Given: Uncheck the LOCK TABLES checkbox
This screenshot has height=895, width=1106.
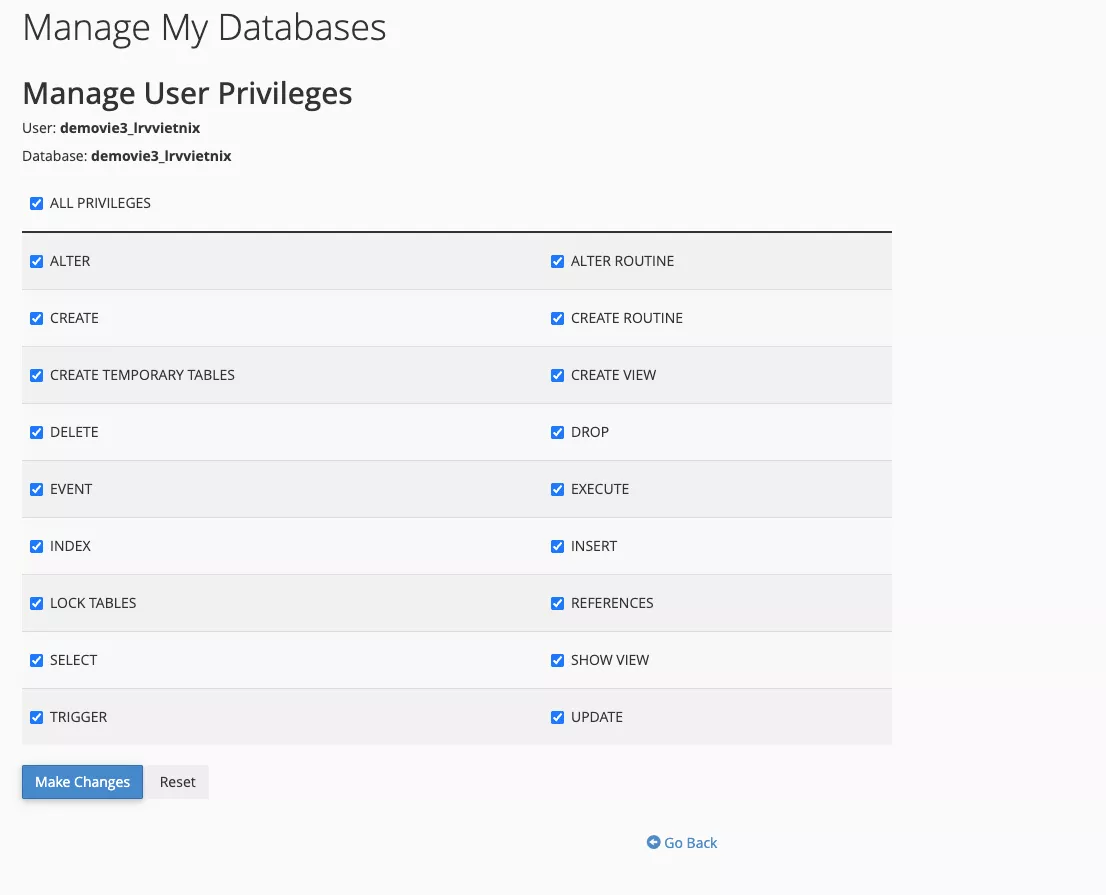Looking at the screenshot, I should click(37, 603).
